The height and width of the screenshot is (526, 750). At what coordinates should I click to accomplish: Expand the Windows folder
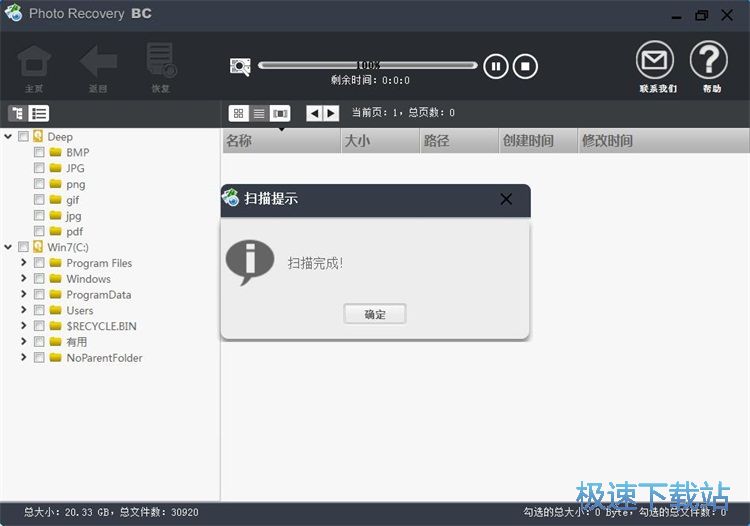(x=23, y=278)
